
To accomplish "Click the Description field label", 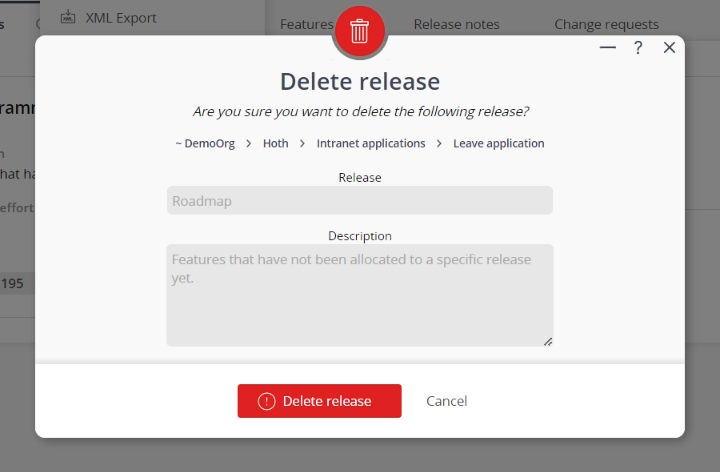I will (360, 236).
